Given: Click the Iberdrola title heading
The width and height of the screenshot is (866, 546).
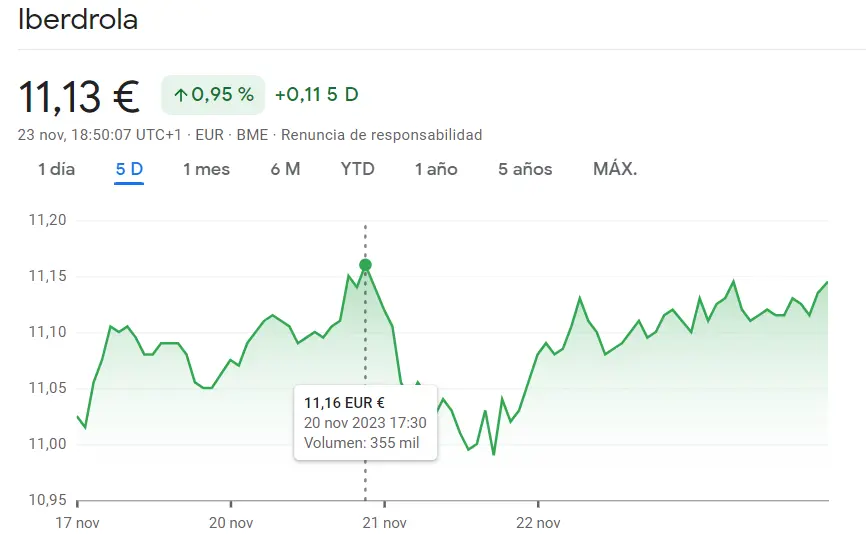Looking at the screenshot, I should click(x=78, y=20).
